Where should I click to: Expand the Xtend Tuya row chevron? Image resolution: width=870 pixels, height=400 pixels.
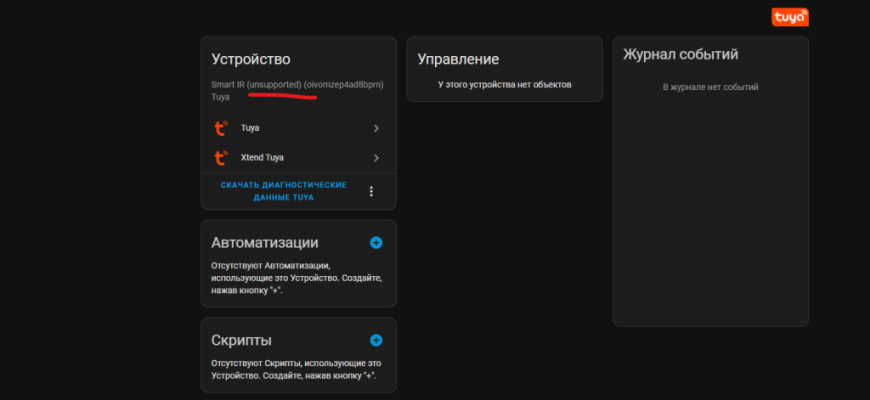376,158
